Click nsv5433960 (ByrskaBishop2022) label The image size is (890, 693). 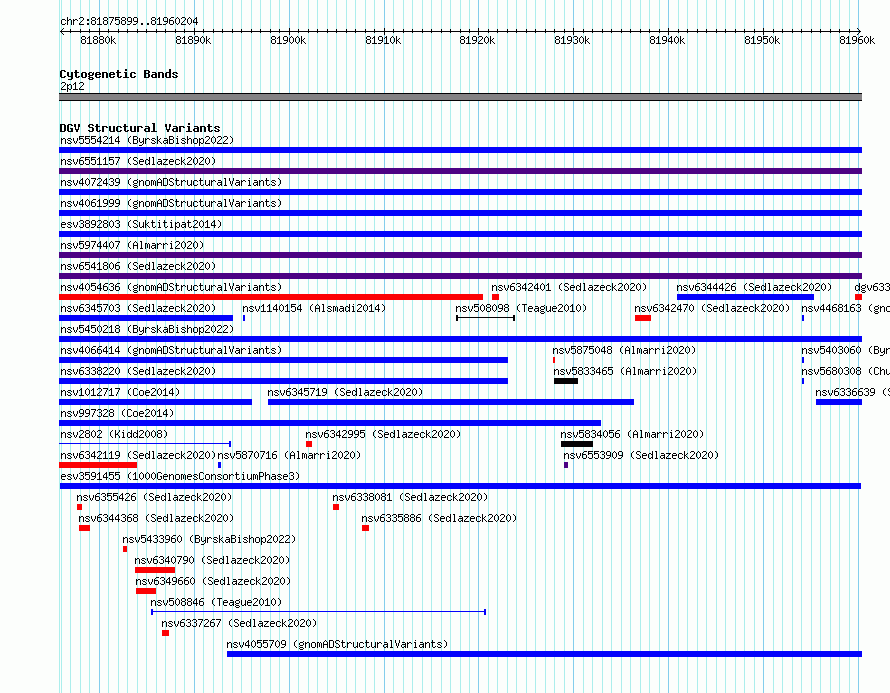(x=209, y=539)
